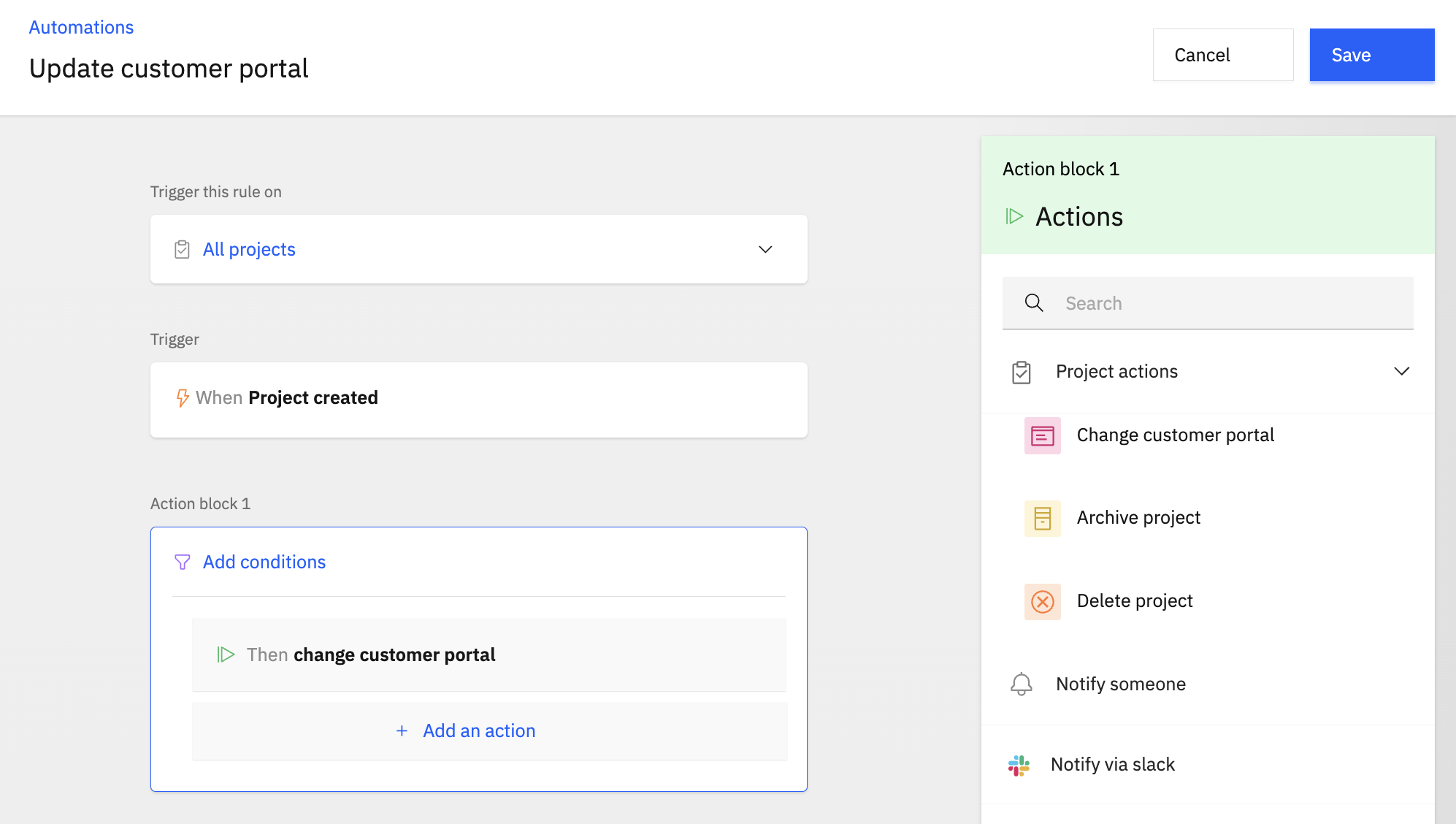Open the All projects dropdown
Screen dimensions: 1456x824
[x=765, y=250]
